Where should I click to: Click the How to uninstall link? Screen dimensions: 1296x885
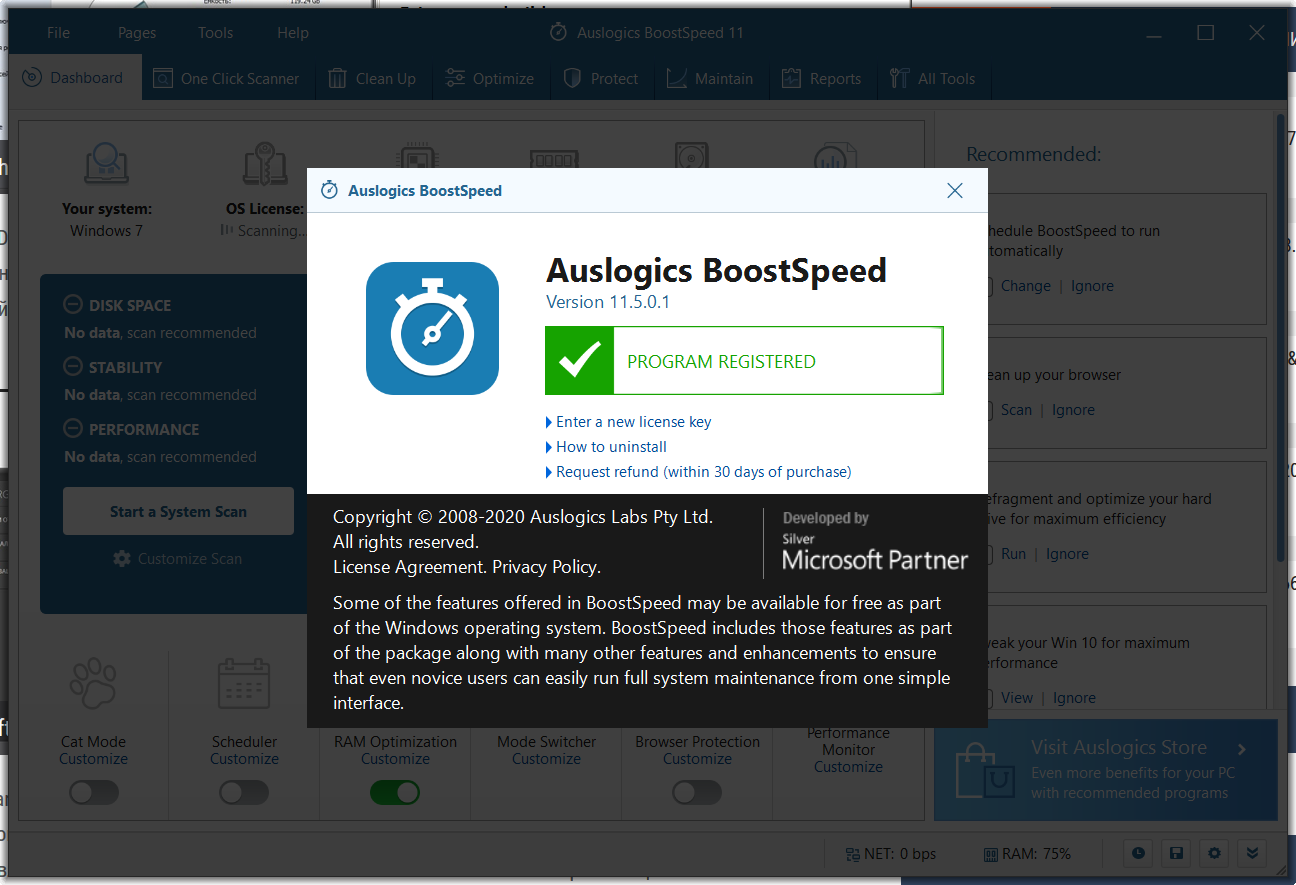(611, 447)
